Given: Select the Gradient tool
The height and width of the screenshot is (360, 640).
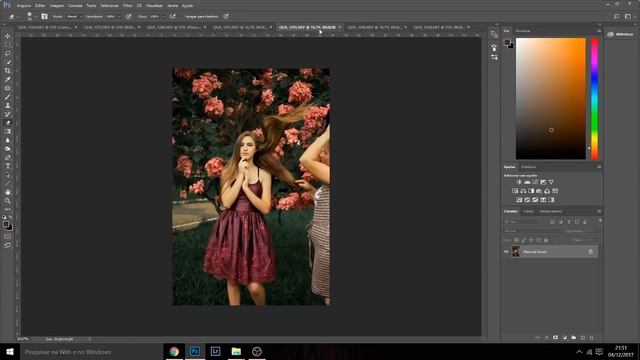Looking at the screenshot, I should point(8,131).
